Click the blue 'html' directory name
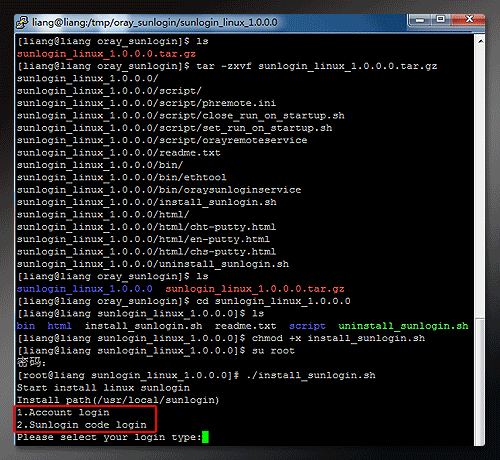The image size is (500, 460). [59, 326]
